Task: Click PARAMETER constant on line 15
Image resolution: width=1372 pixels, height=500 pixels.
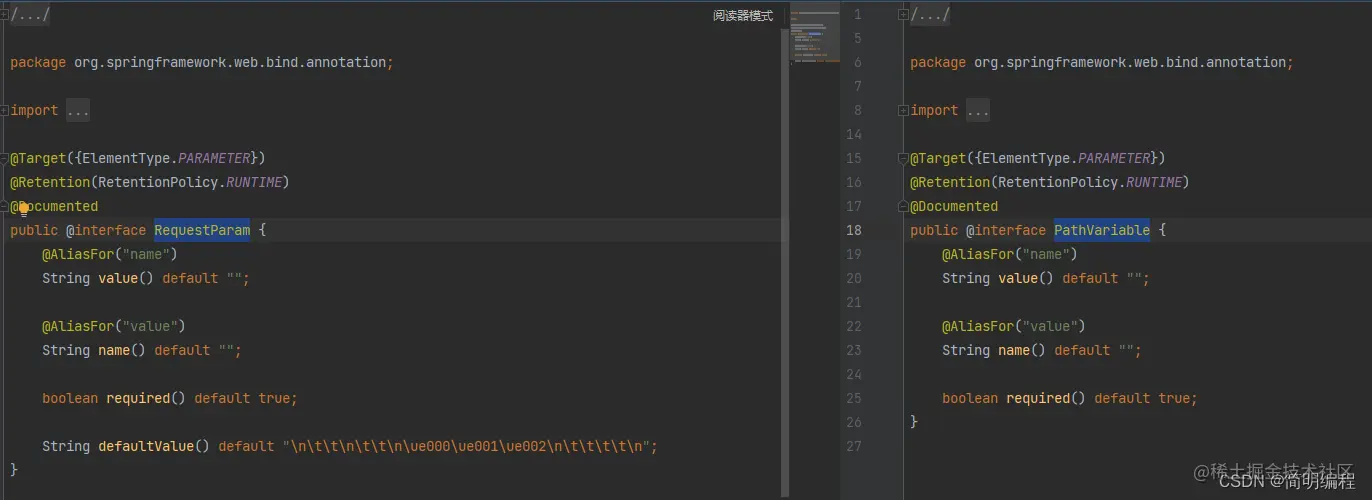Action: [x=1114, y=158]
